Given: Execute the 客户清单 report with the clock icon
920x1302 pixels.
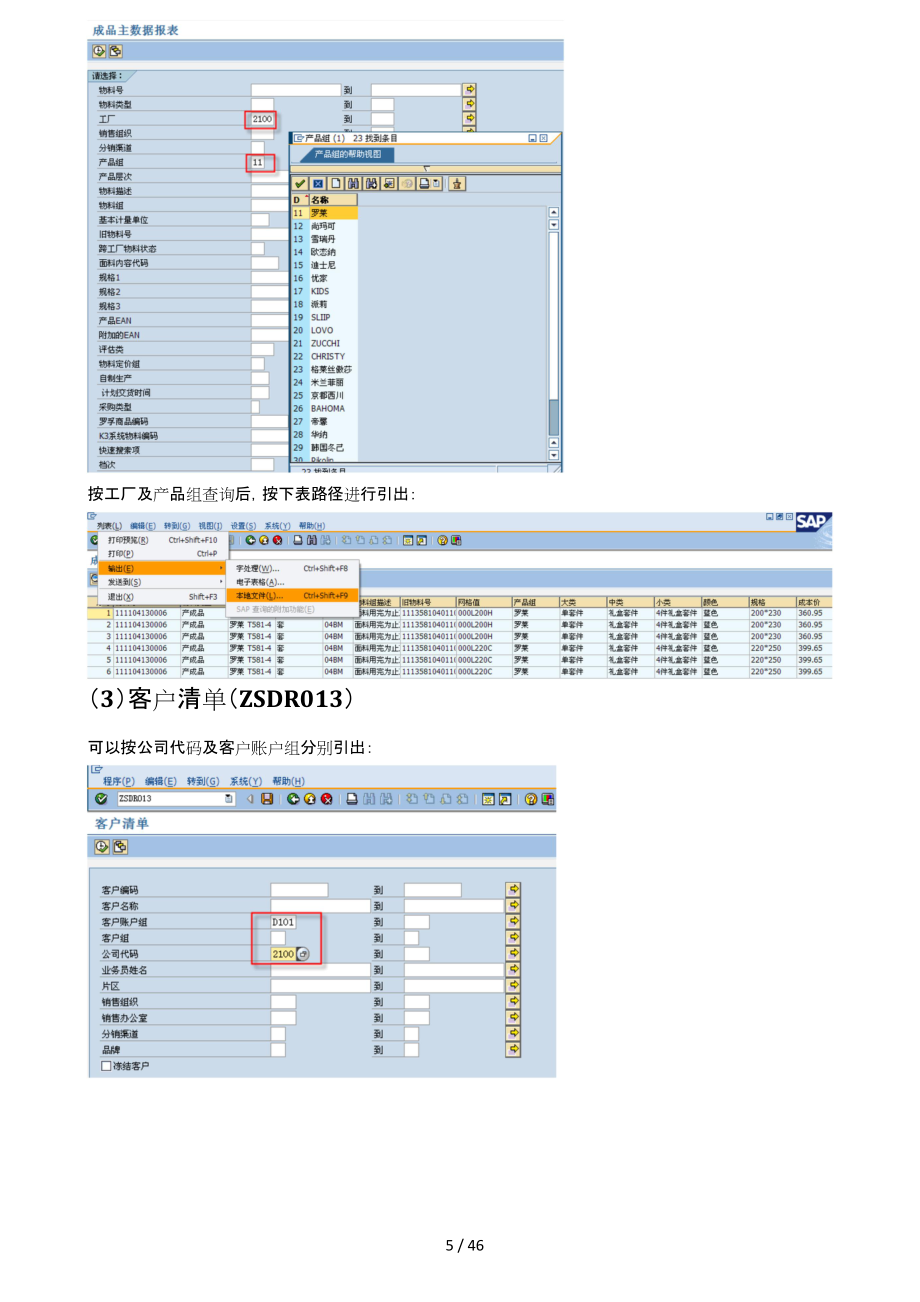Looking at the screenshot, I should tap(103, 846).
